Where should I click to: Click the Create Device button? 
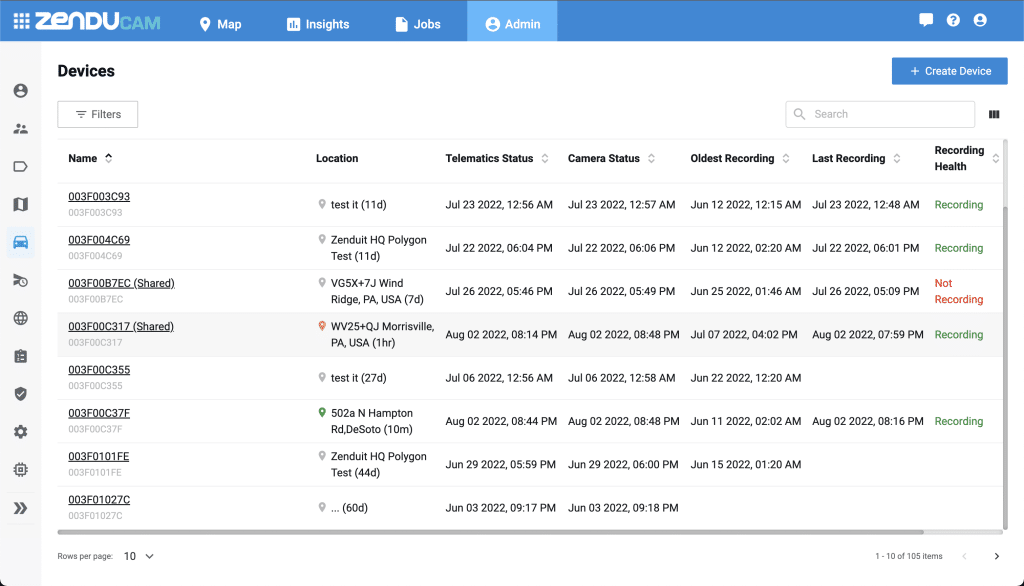(950, 71)
